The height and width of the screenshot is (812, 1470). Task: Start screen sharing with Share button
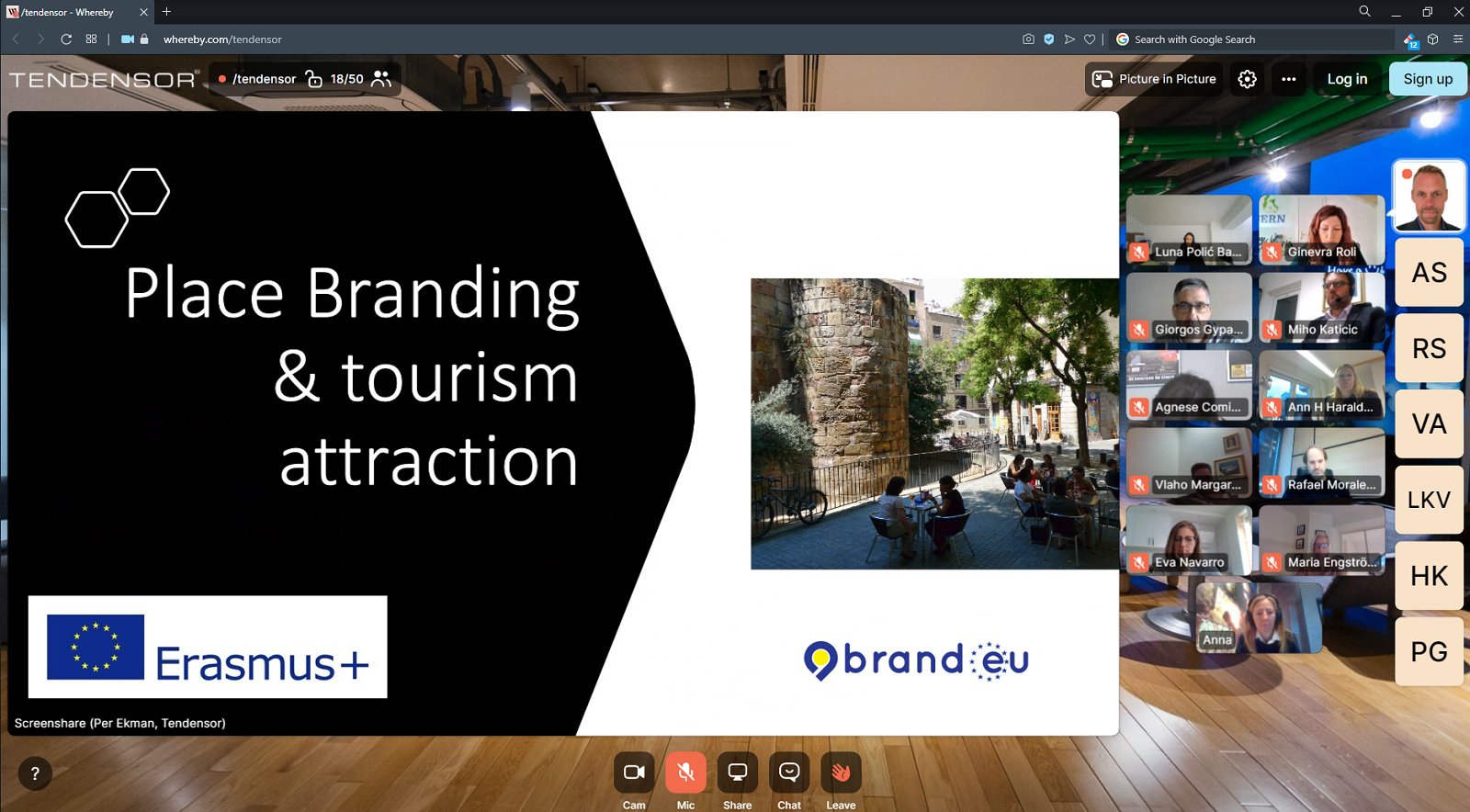(737, 773)
